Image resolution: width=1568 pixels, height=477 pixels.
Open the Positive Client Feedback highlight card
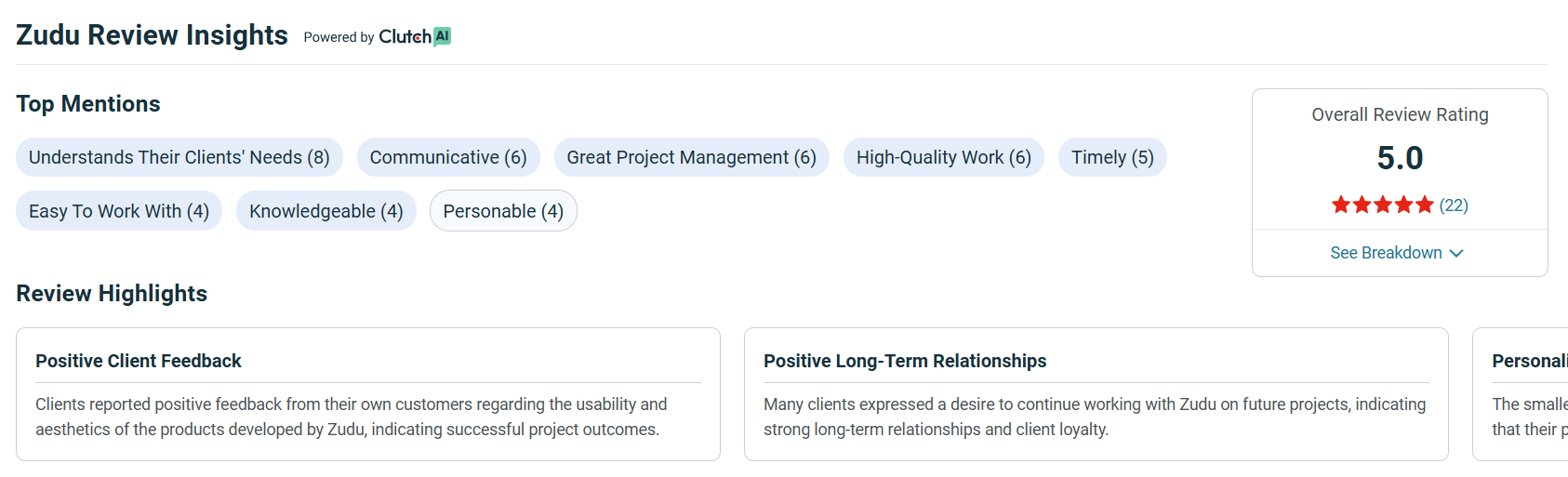click(x=367, y=393)
